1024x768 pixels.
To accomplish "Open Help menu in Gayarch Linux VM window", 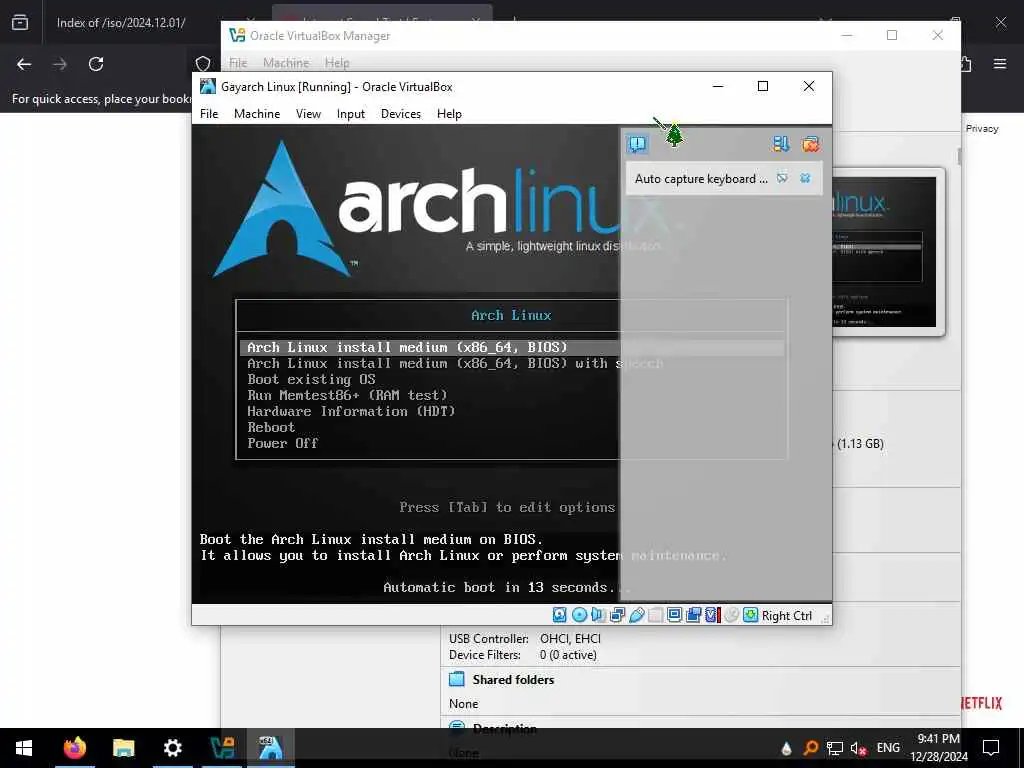I will (449, 114).
